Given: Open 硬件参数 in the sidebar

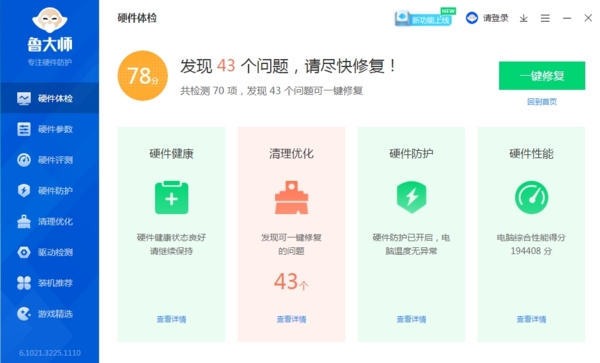Looking at the screenshot, I should 49,129.
